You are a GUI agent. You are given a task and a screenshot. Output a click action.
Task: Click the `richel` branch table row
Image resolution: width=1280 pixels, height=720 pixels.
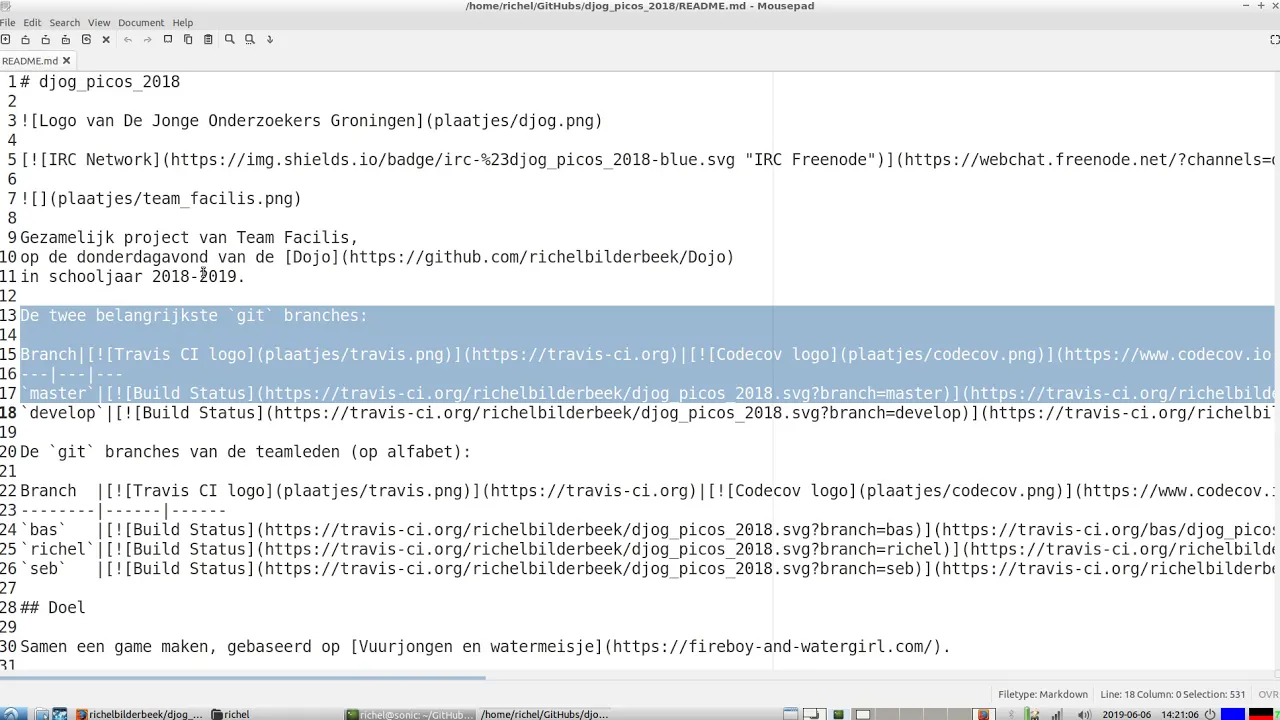[647, 550]
